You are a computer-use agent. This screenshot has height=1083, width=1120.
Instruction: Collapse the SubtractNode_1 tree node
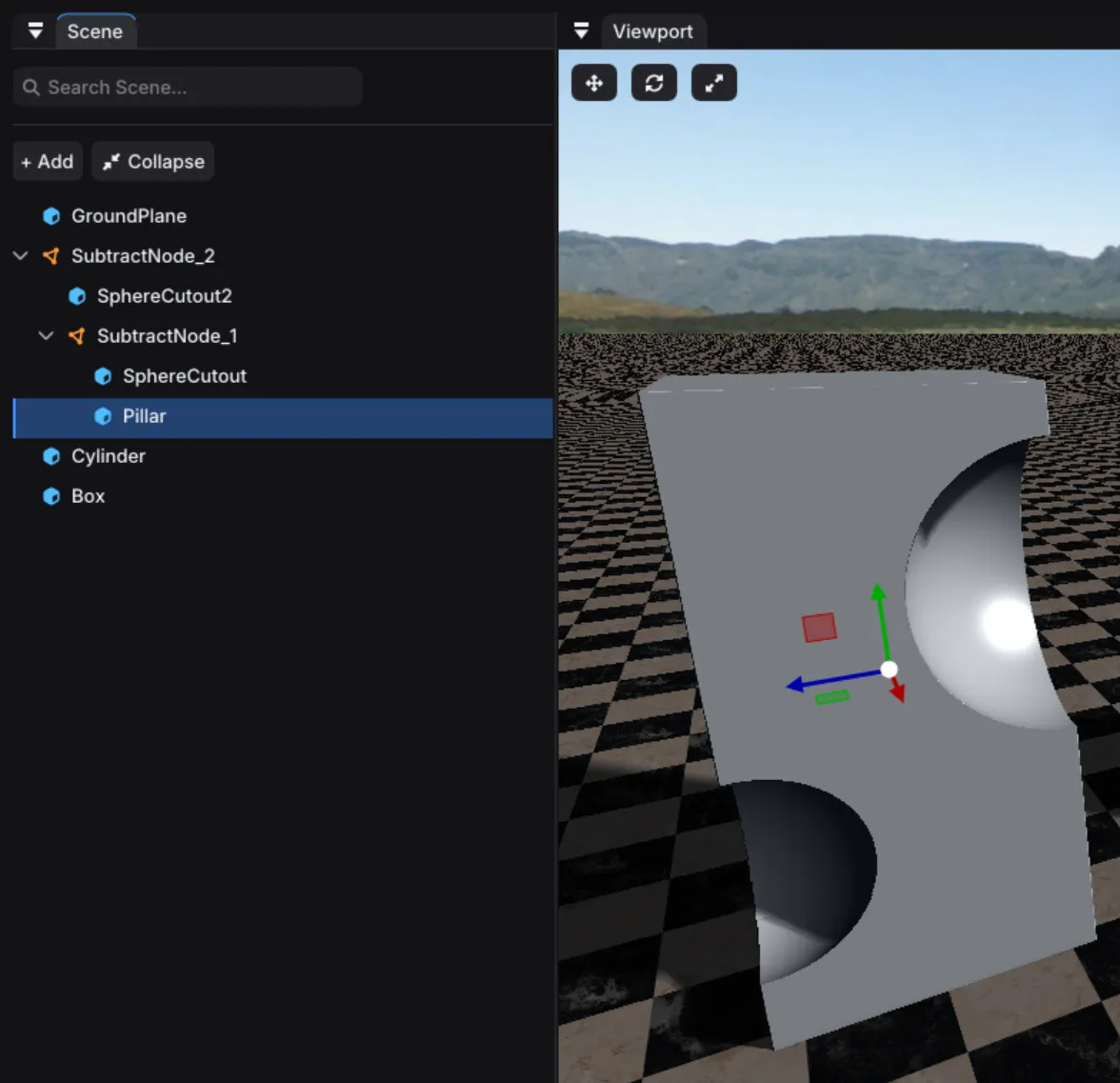47,335
